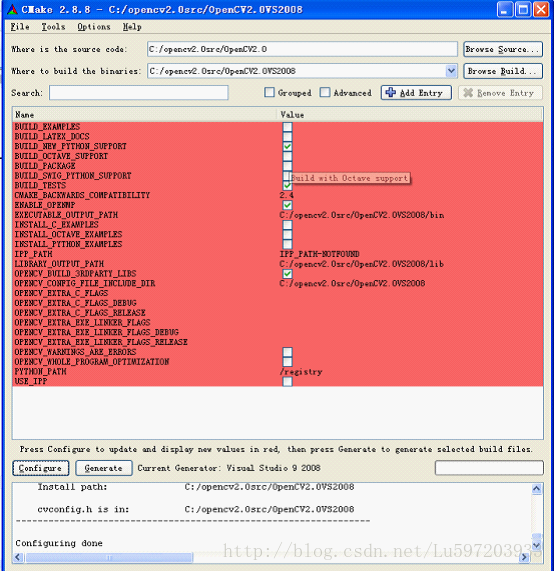Click the CMake logo icon in title bar
Screen dimensions: 554x571
coord(12,9)
